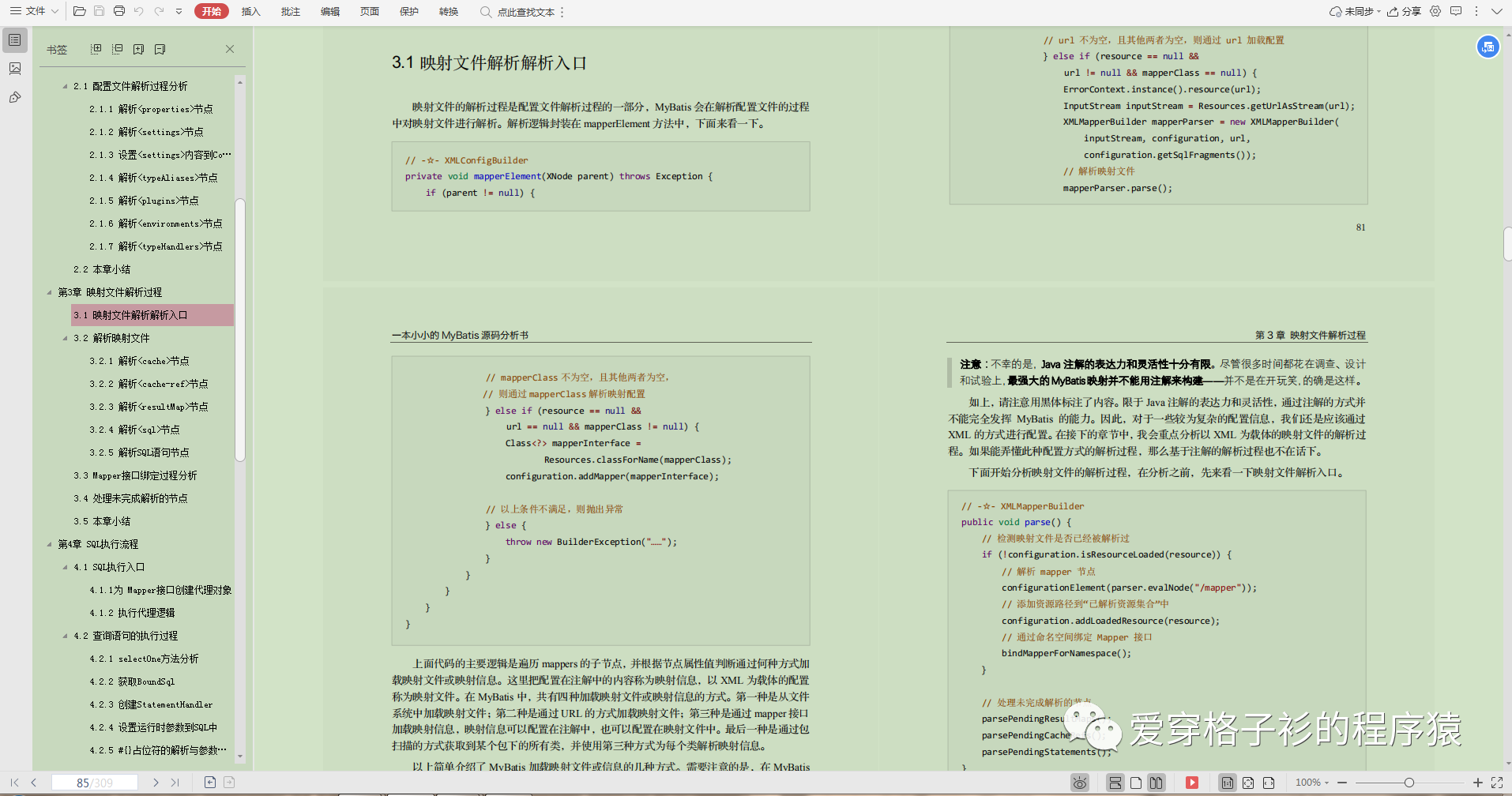The width and height of the screenshot is (1512, 796).
Task: Toggle continuous scrolling page mode
Action: point(1115,783)
